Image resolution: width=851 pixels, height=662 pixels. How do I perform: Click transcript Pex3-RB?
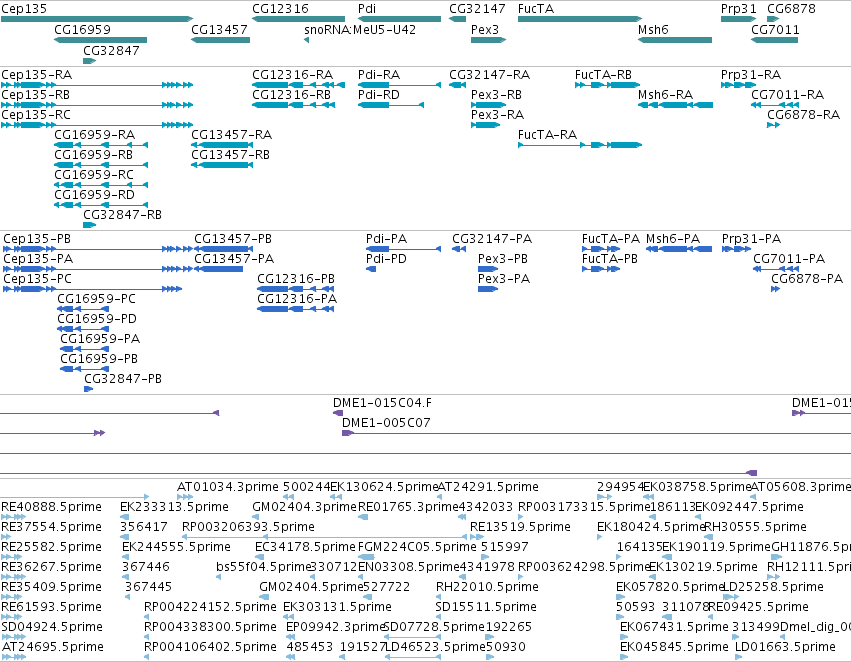pyautogui.click(x=497, y=95)
